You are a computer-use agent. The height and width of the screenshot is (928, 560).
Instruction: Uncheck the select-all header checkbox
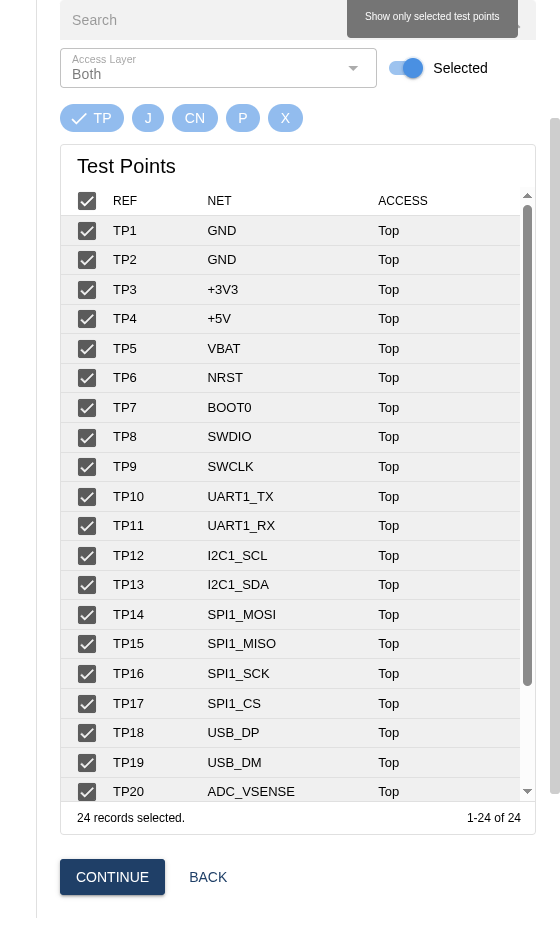87,201
